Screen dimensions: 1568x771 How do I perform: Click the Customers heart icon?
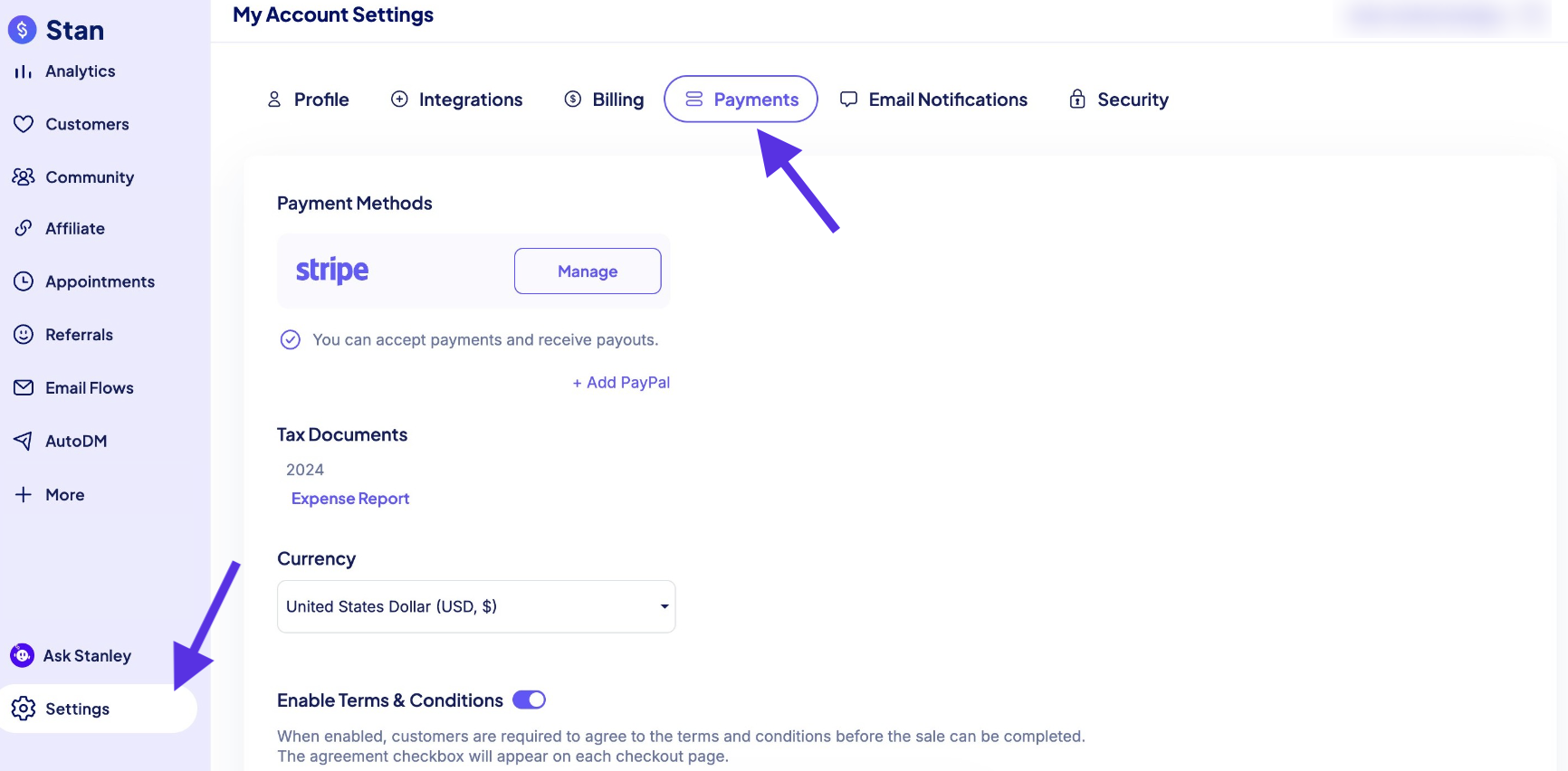coord(24,124)
